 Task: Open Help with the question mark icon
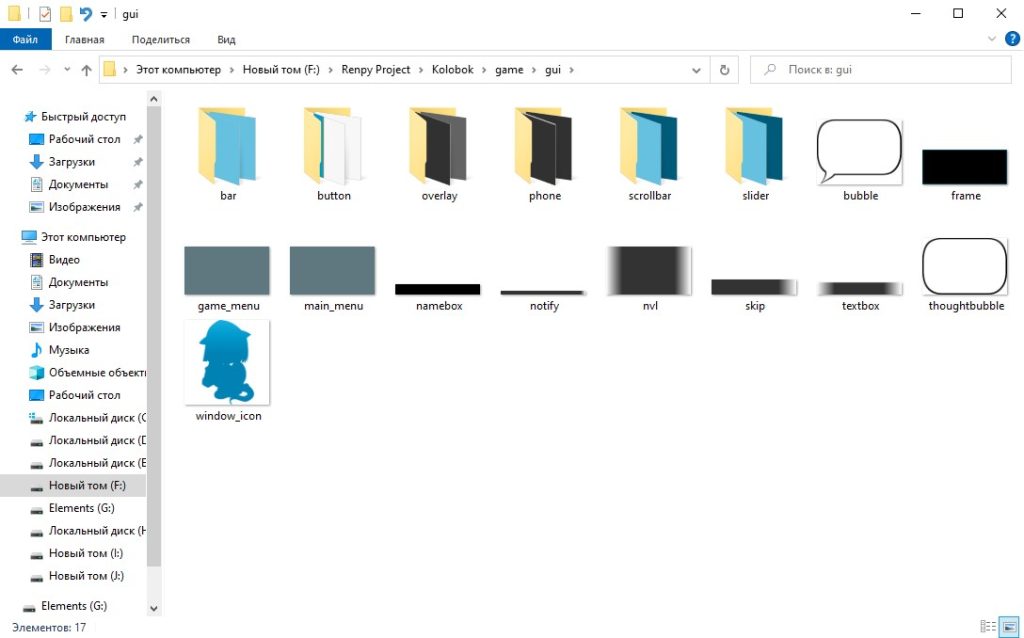(1010, 39)
